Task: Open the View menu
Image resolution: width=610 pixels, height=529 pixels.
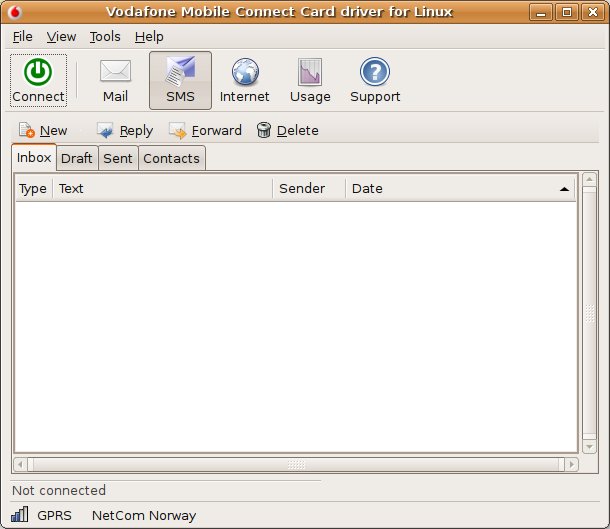Action: [x=61, y=37]
